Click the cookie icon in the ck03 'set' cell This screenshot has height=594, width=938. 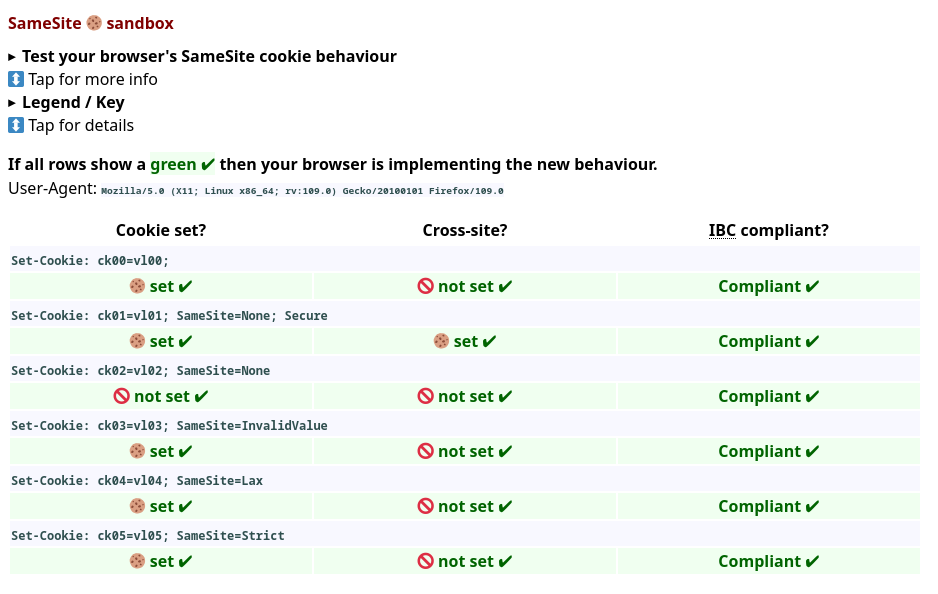137,450
